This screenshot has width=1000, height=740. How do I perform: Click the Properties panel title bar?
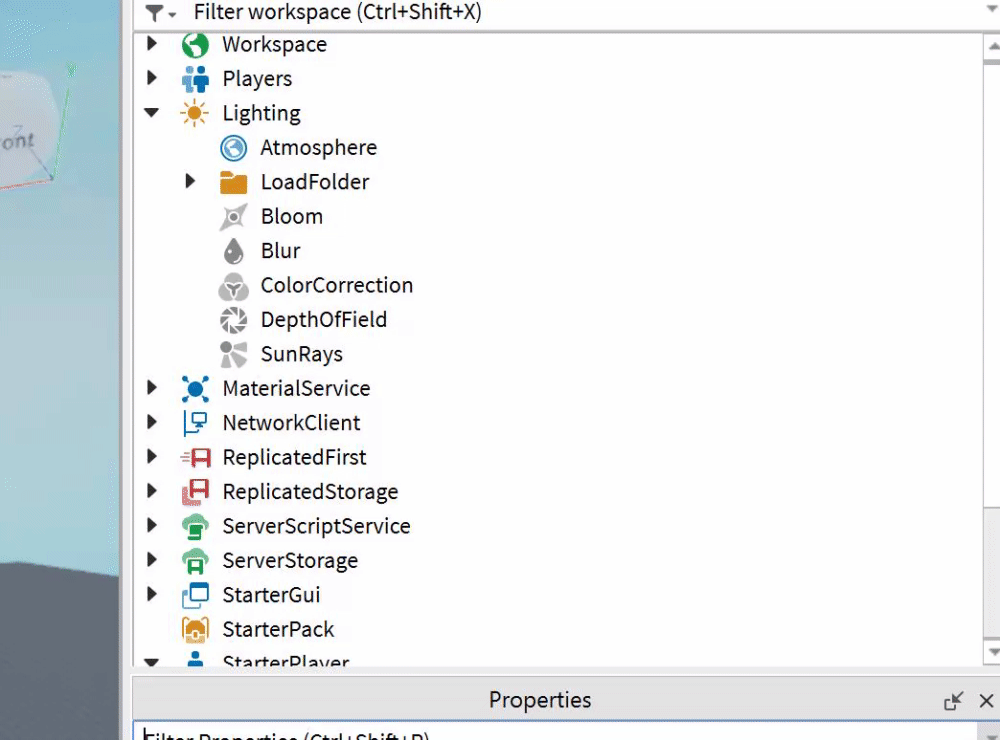540,700
